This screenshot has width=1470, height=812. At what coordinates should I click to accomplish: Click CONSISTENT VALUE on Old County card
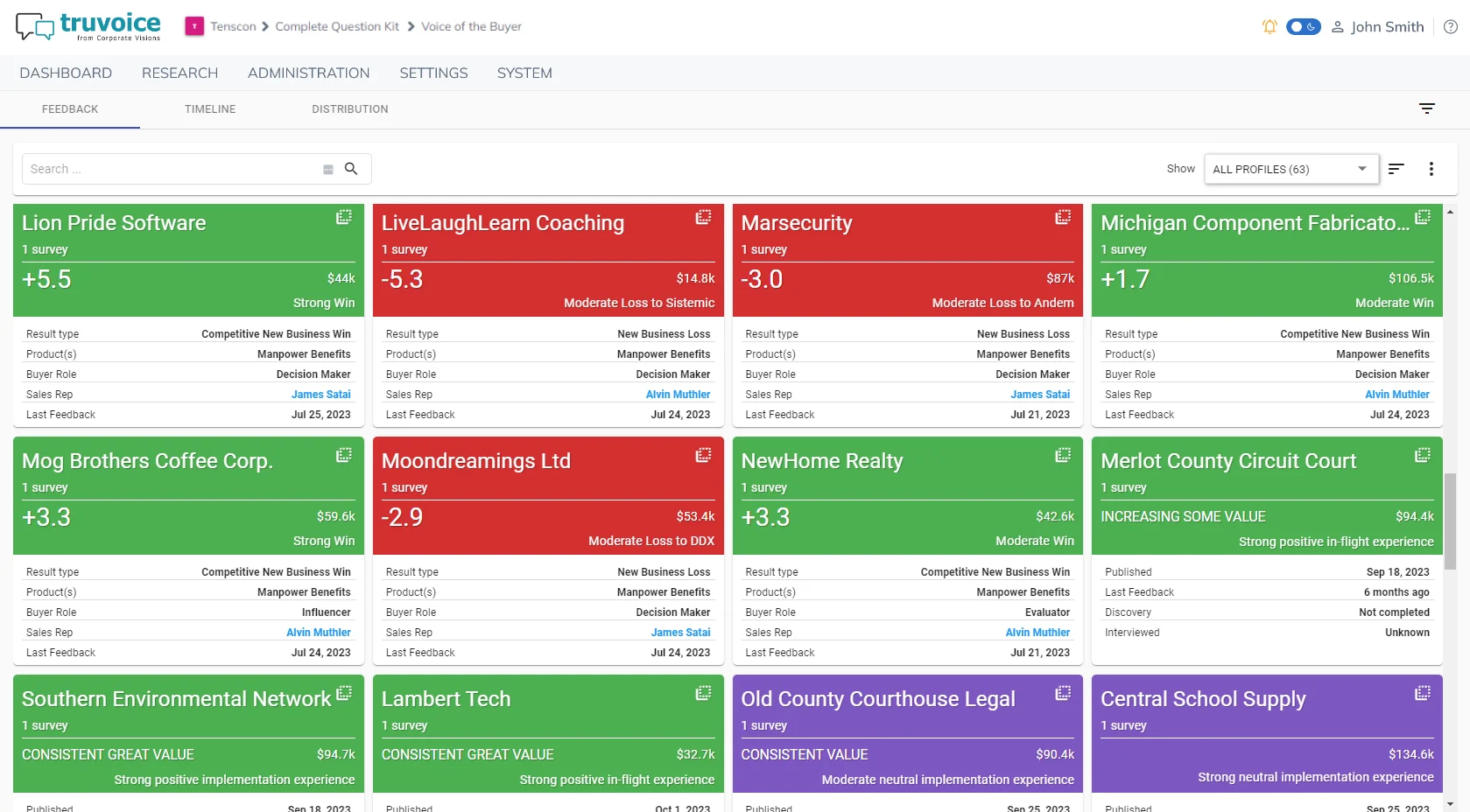click(805, 755)
